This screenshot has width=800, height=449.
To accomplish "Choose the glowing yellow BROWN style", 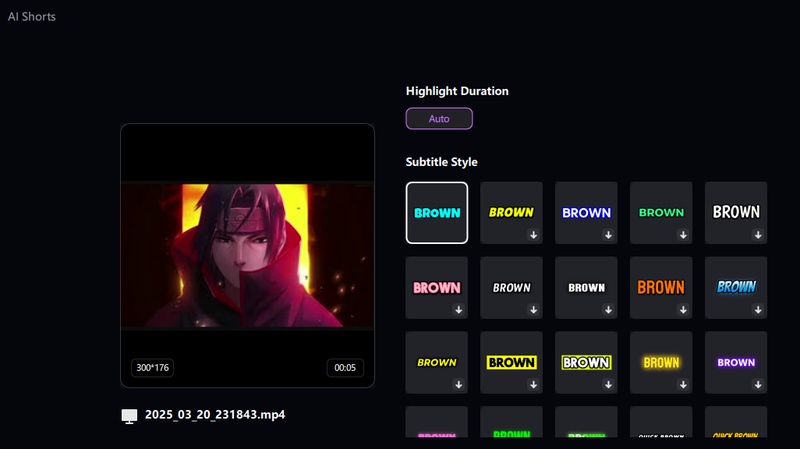I will [x=661, y=362].
